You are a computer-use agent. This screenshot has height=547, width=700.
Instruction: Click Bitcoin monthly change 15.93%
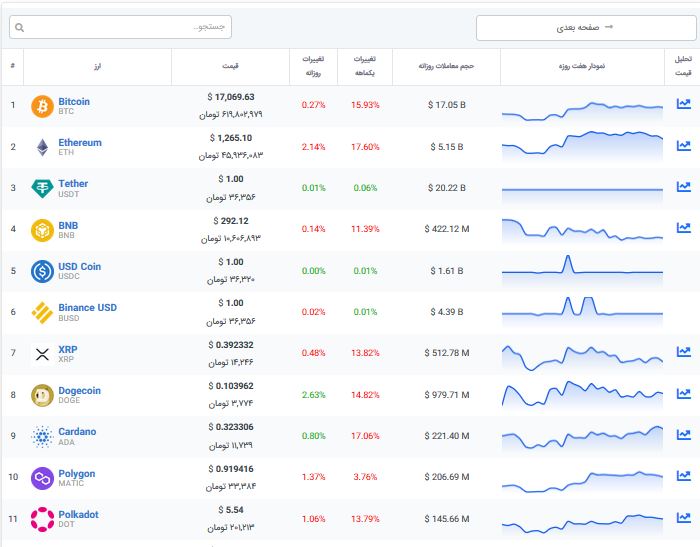click(365, 105)
